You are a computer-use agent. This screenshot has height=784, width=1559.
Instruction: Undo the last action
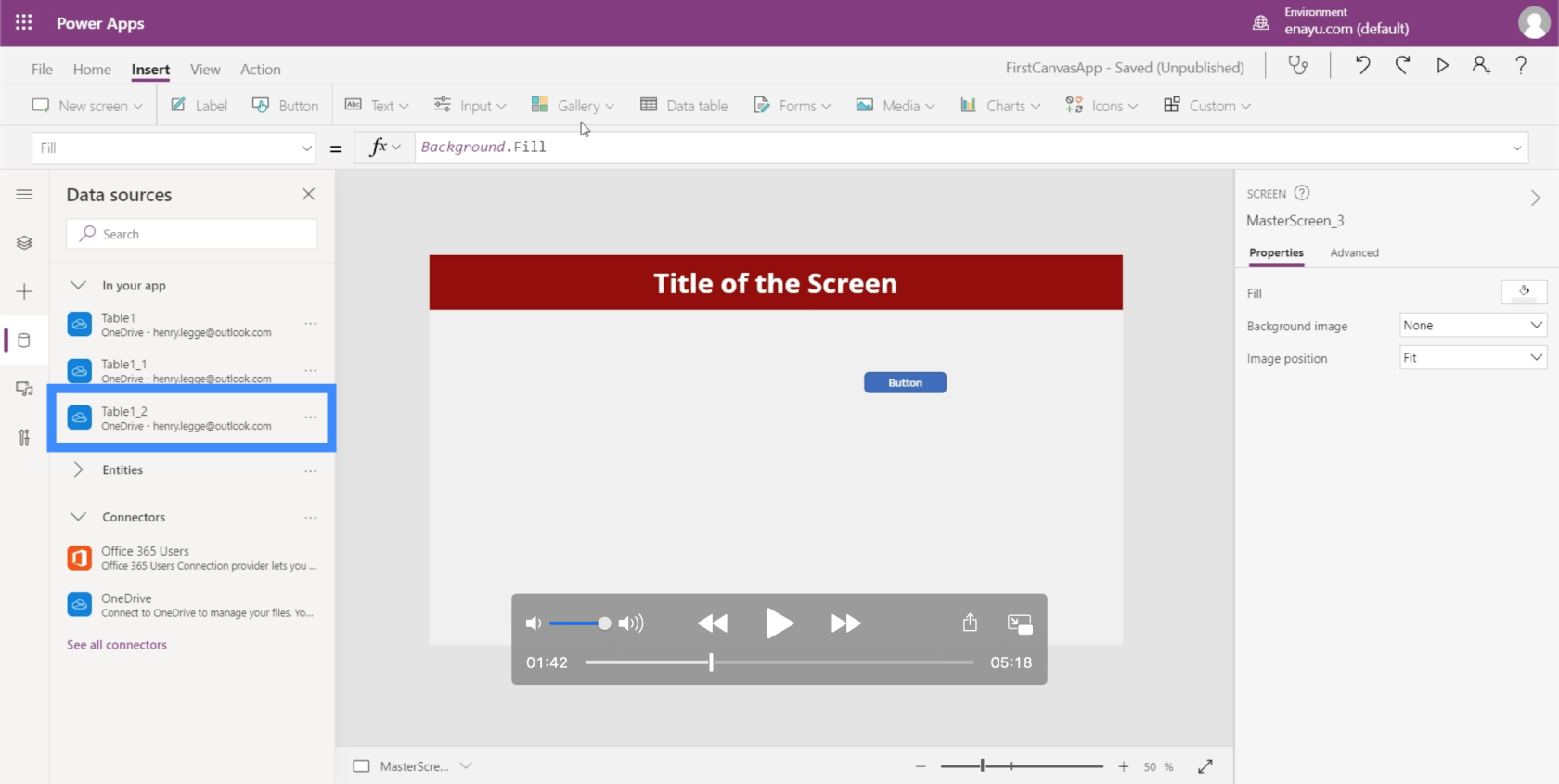1362,65
